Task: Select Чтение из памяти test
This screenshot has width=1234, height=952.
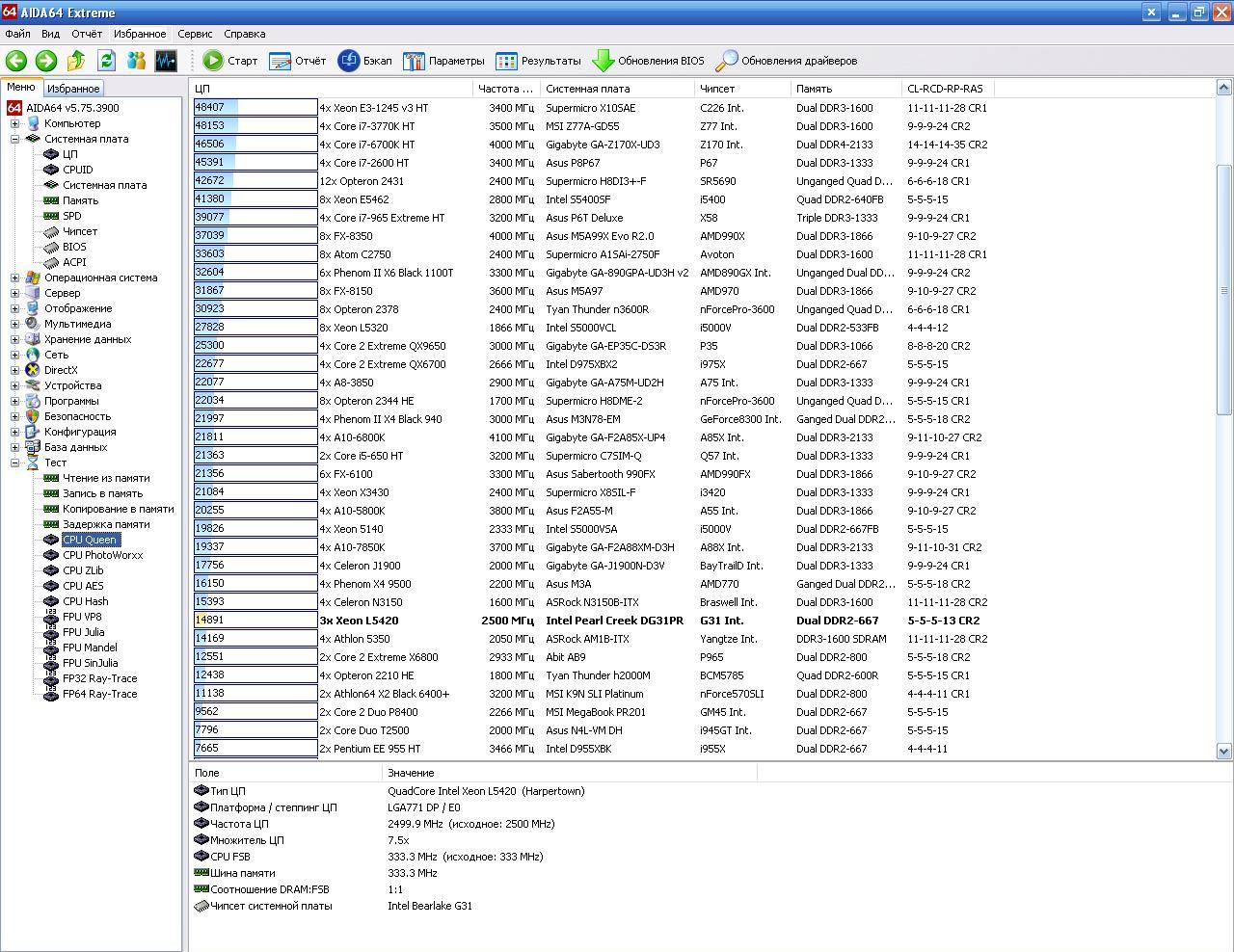Action: click(x=106, y=478)
